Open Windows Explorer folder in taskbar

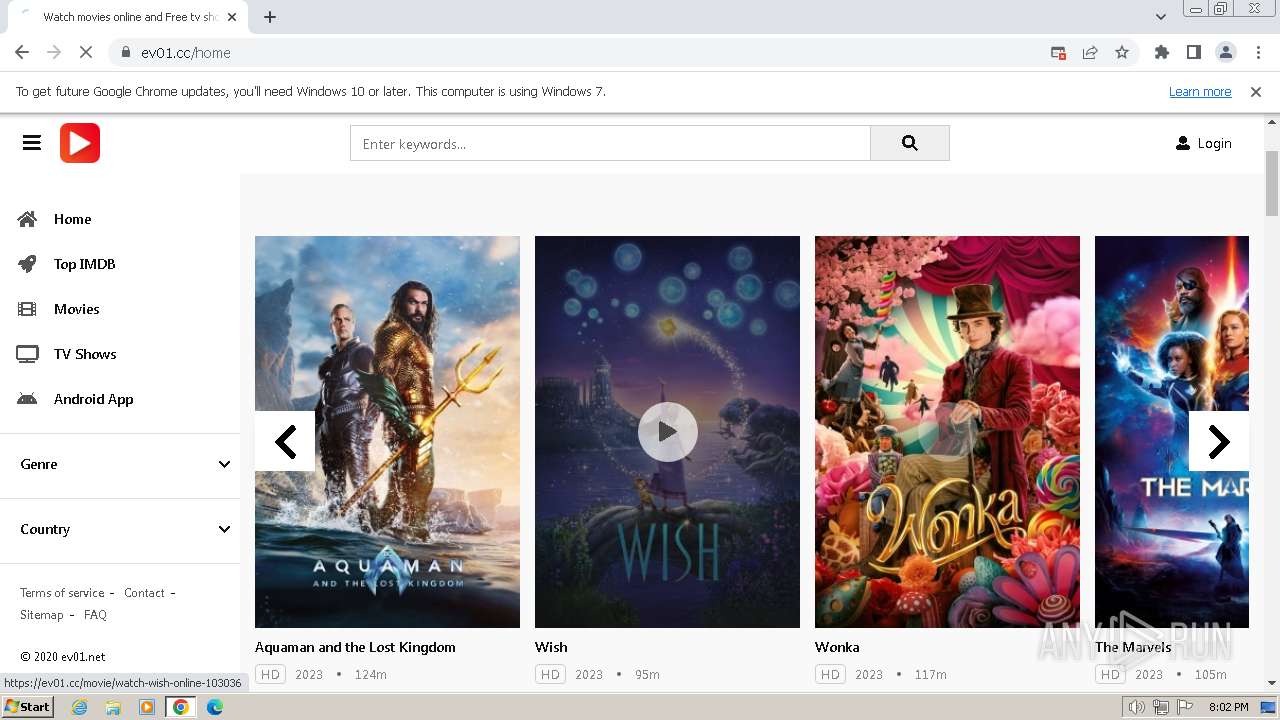point(113,707)
